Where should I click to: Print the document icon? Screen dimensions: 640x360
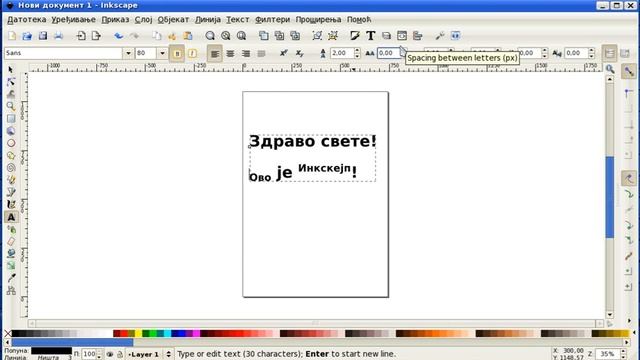click(58, 36)
